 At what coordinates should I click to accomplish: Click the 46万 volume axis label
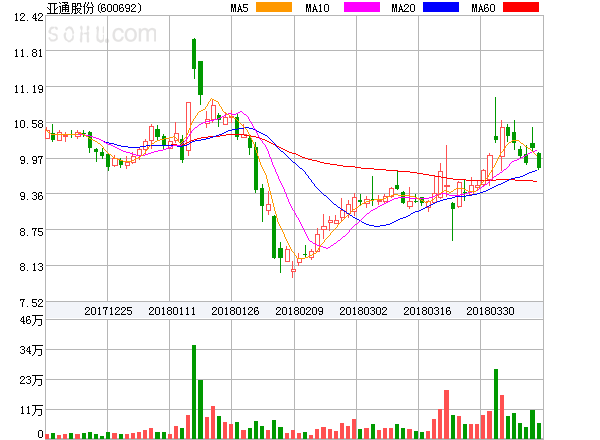[x=31, y=320]
